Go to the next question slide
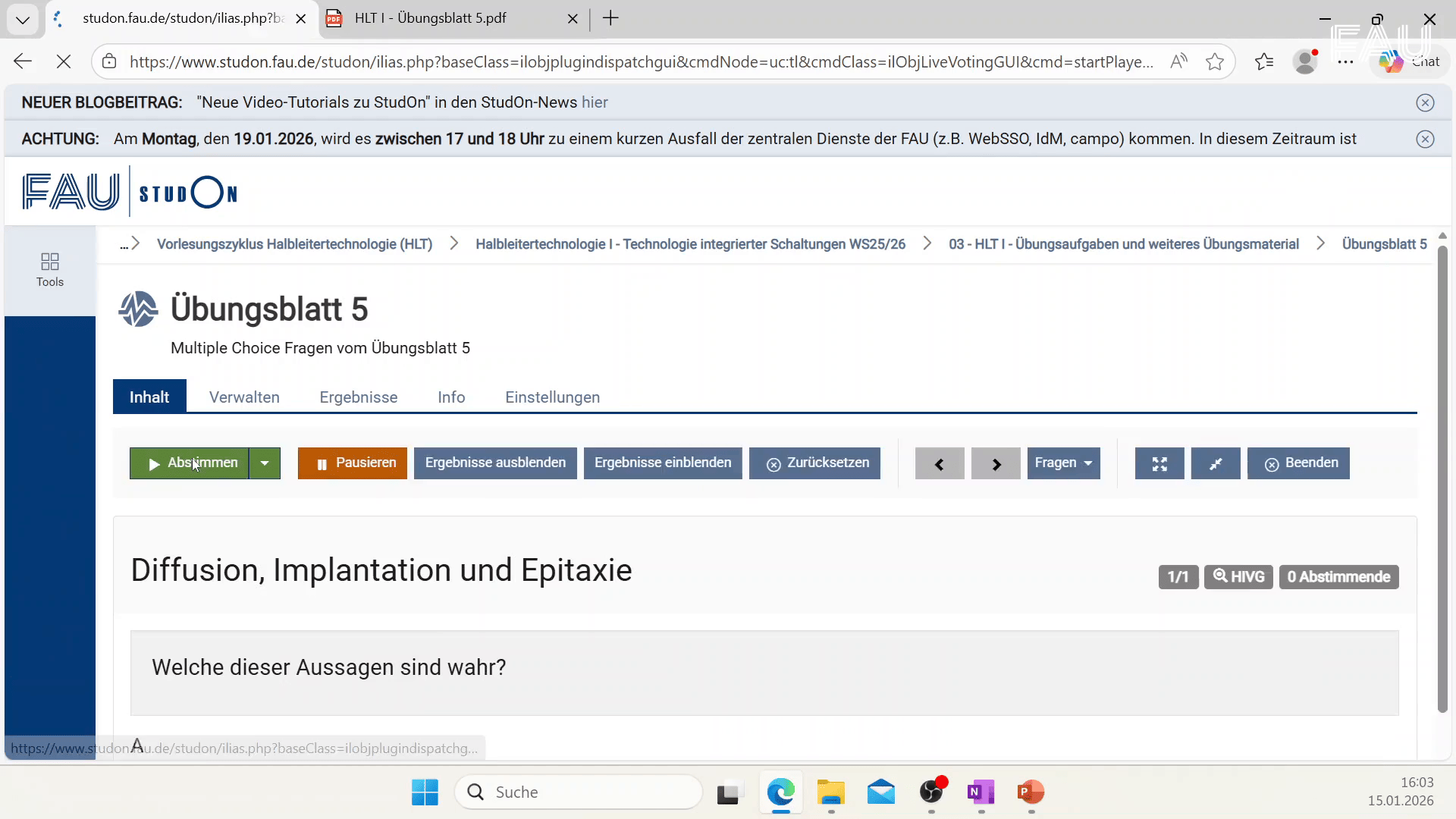 995,463
